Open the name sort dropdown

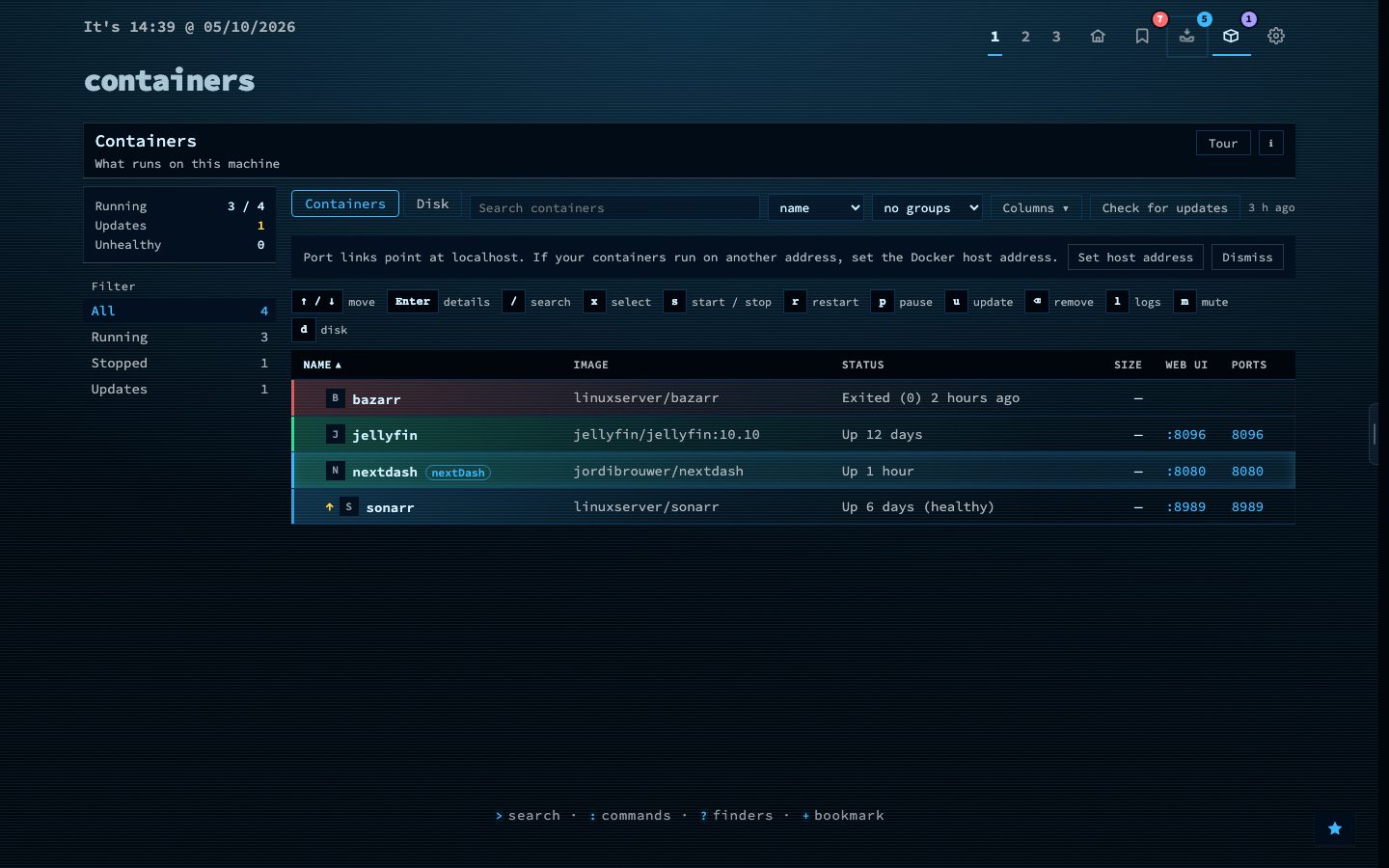816,208
